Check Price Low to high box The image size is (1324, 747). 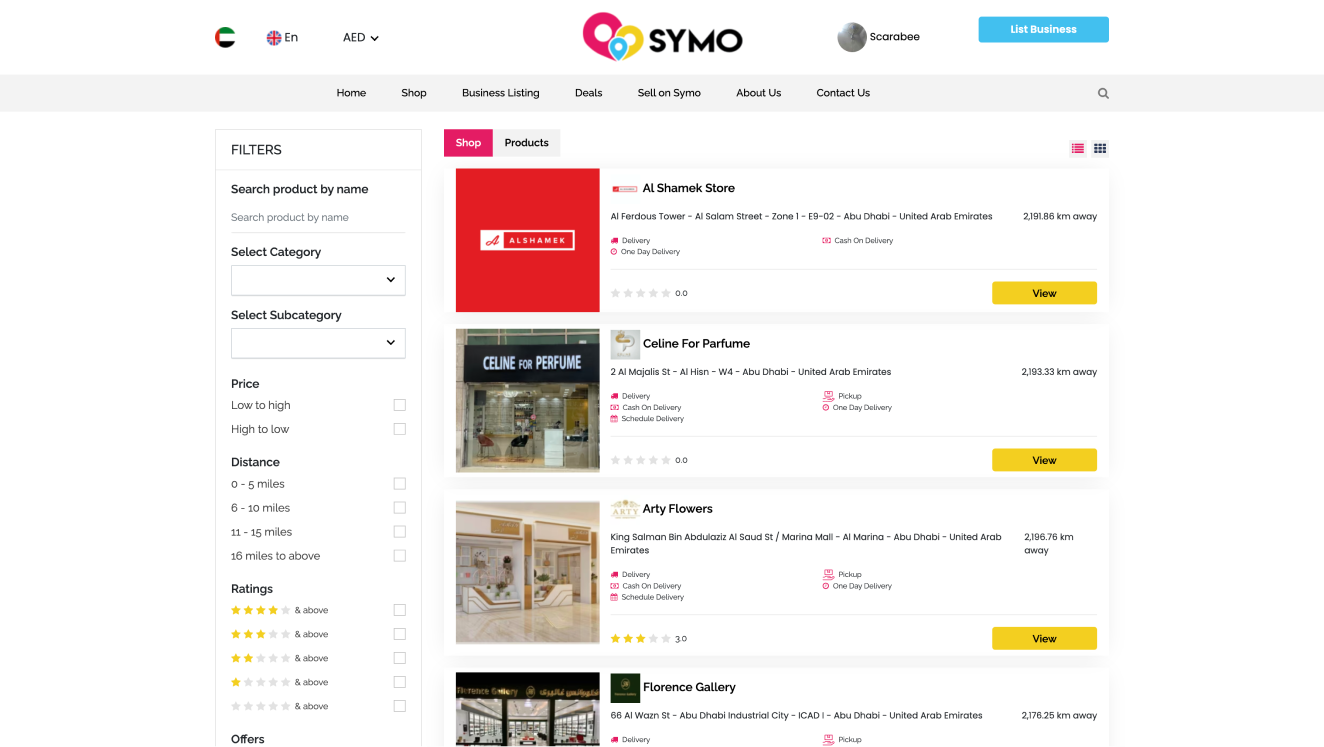[x=400, y=405]
